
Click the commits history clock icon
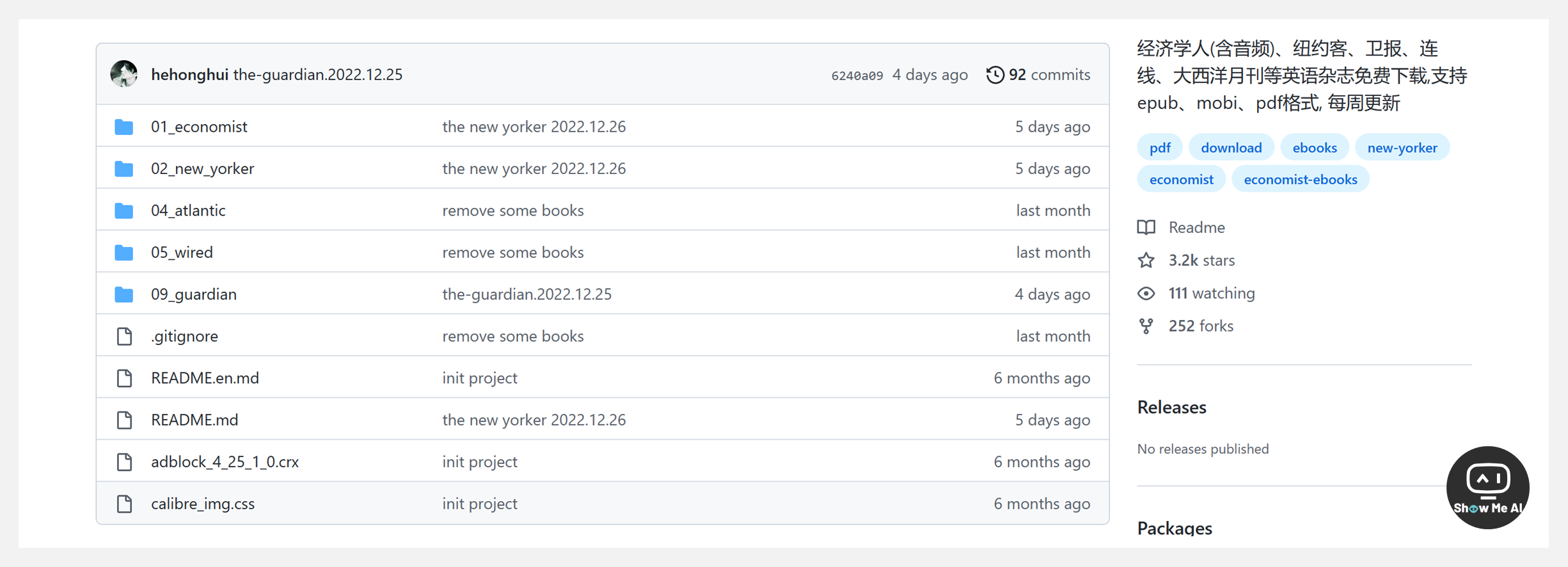[x=995, y=75]
